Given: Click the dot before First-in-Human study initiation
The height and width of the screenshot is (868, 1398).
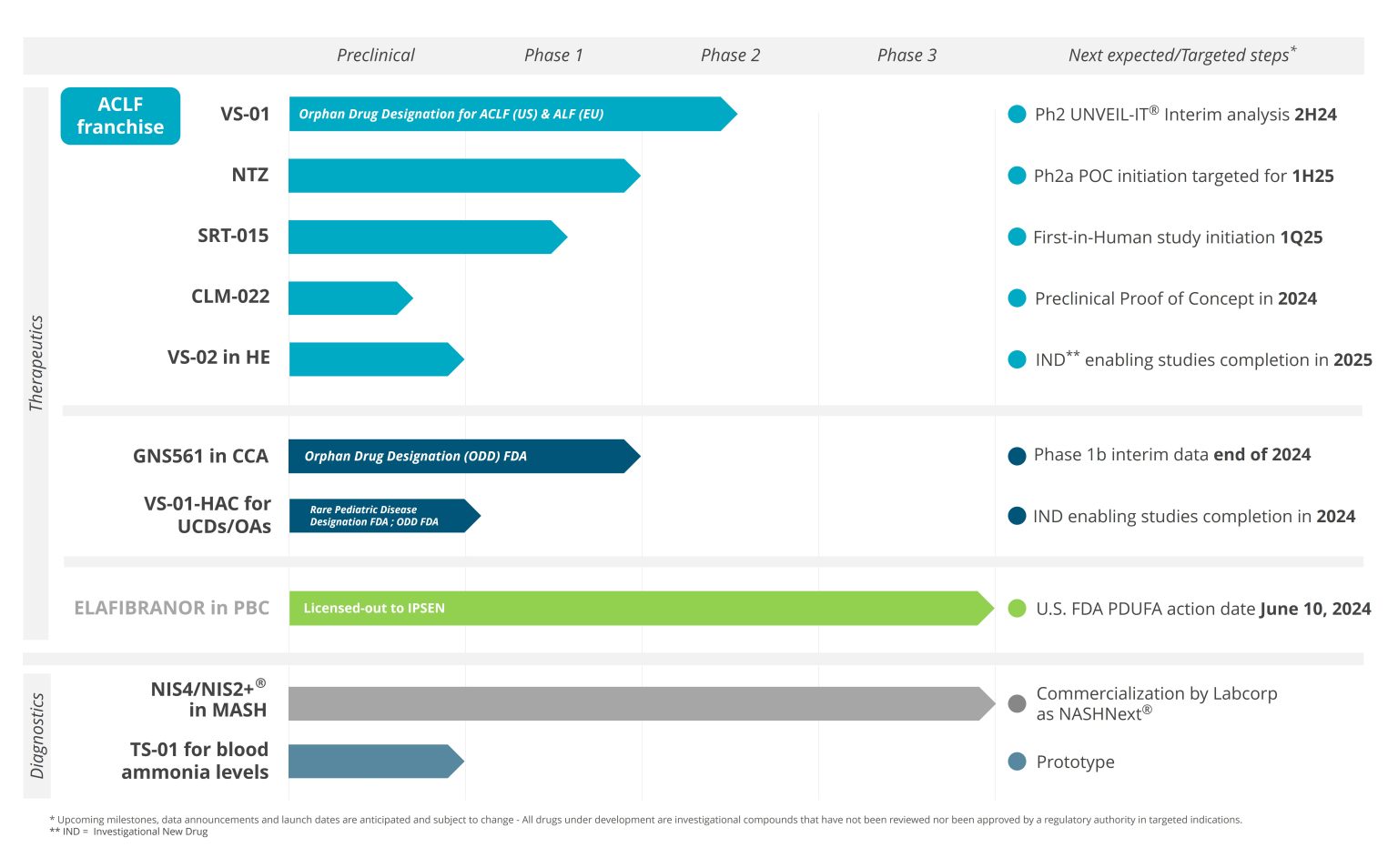Looking at the screenshot, I should [1017, 237].
